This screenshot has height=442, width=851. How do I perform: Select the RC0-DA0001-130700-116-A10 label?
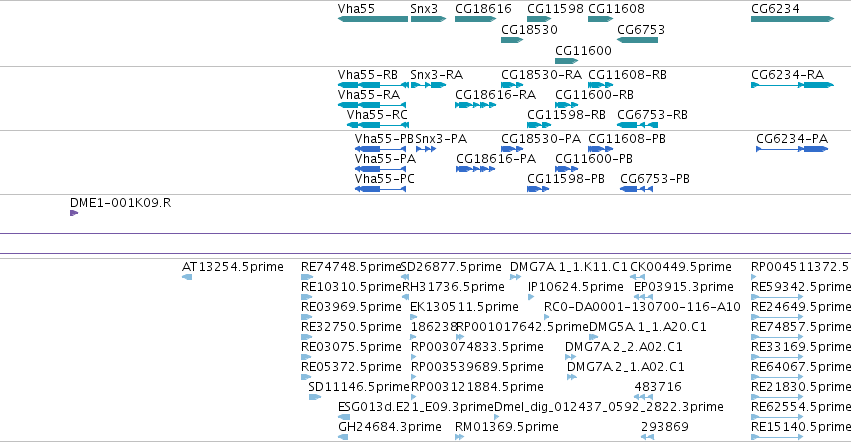[x=642, y=306]
